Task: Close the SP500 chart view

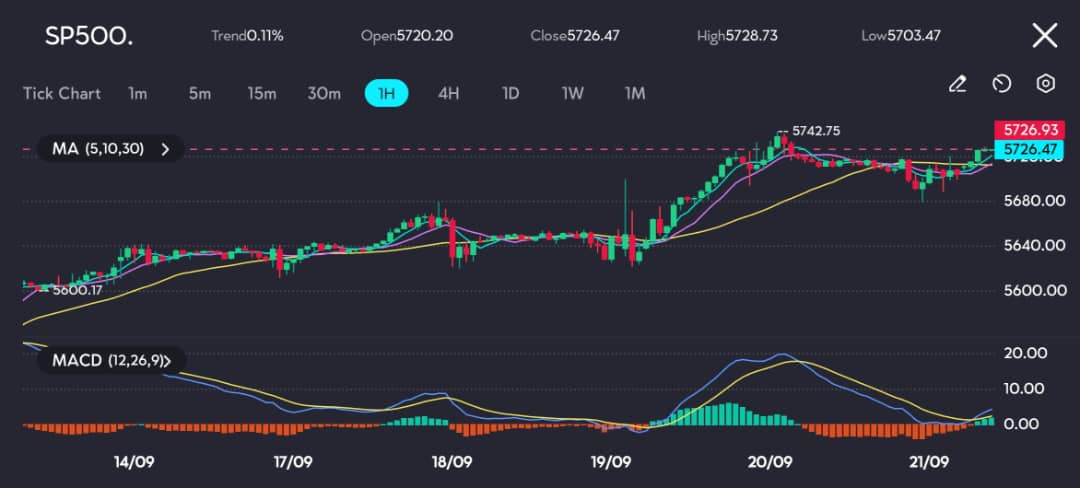Action: [1044, 35]
